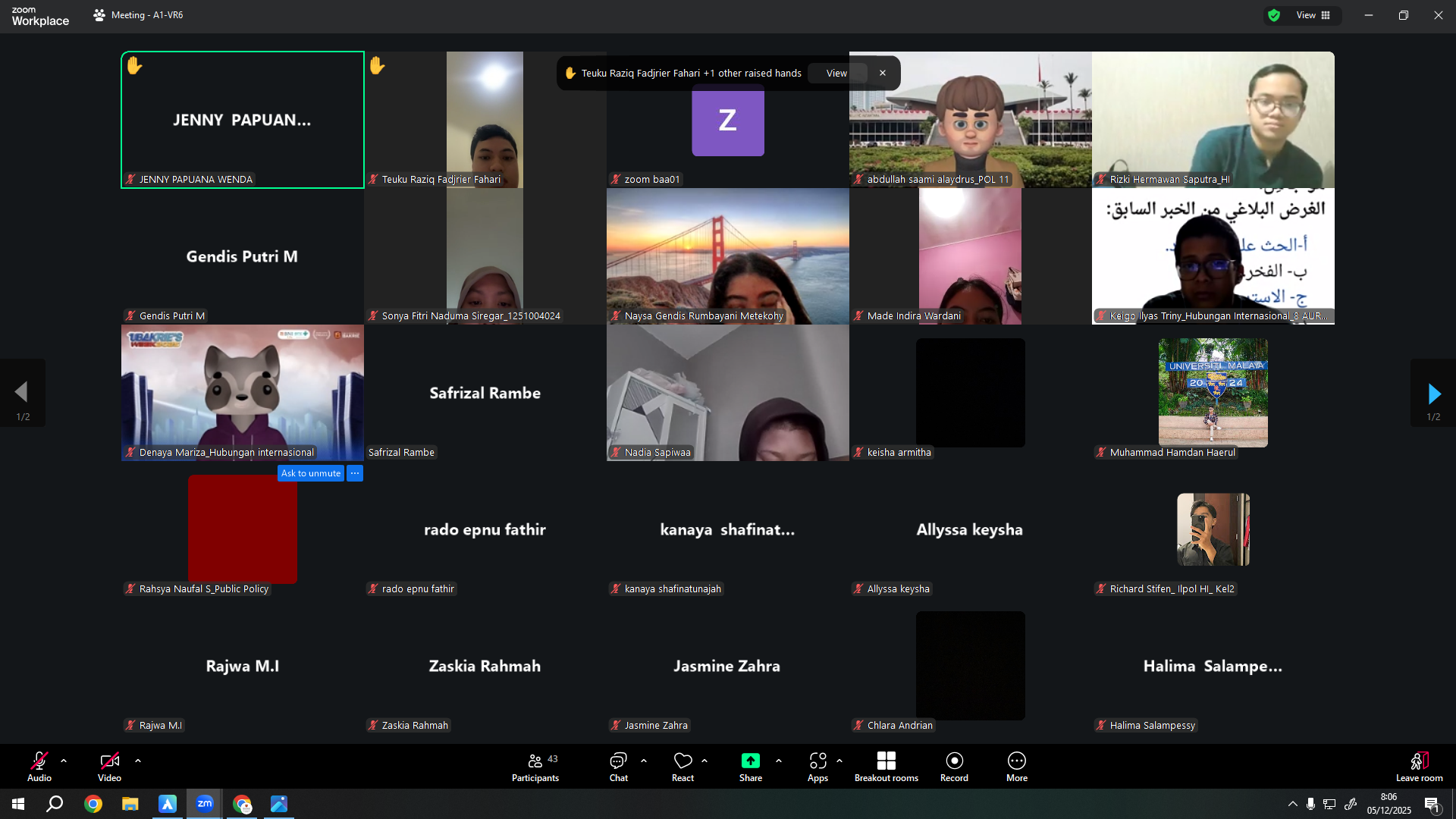Open Windows taskbar search

coord(55,804)
